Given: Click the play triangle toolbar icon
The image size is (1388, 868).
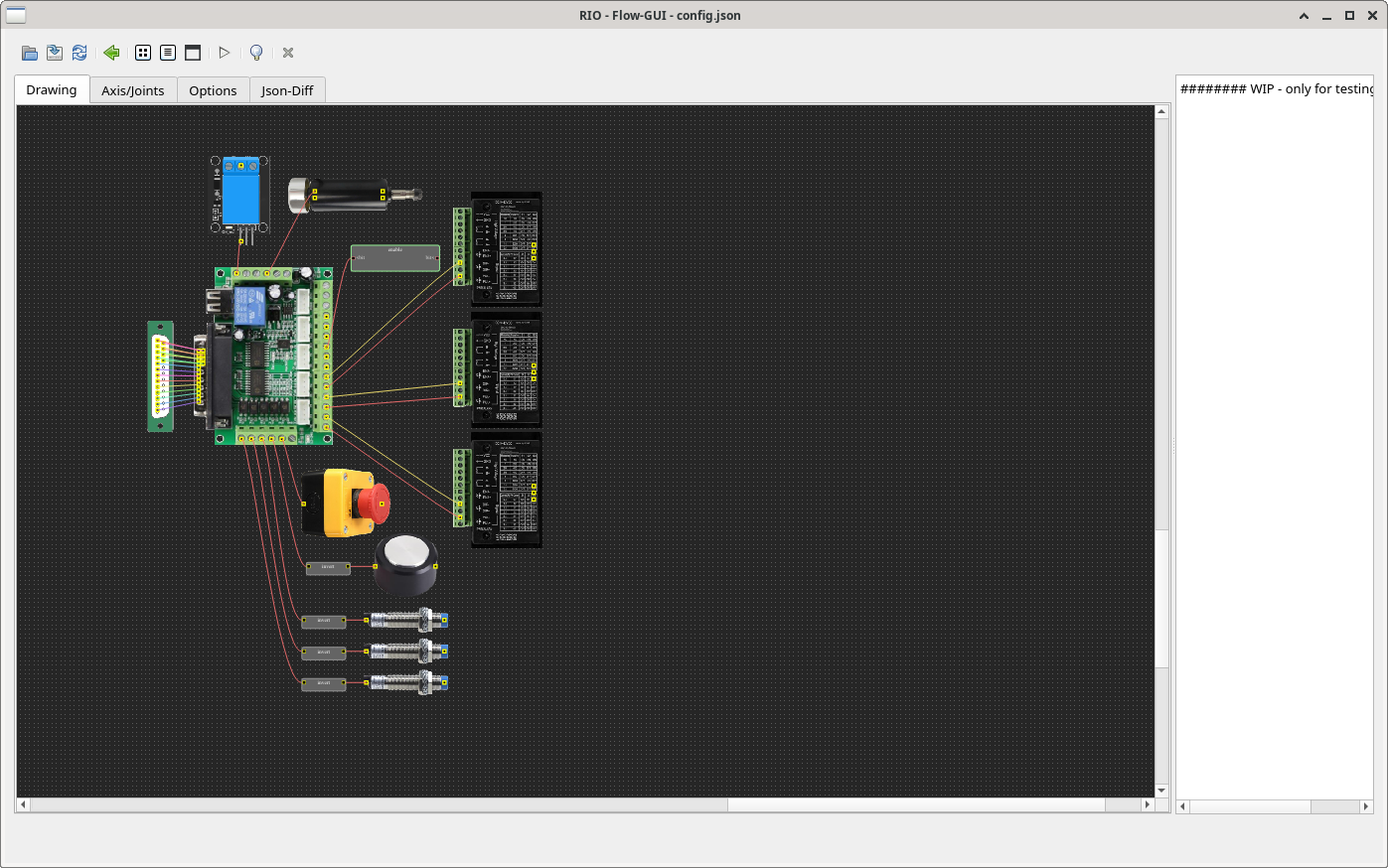Looking at the screenshot, I should click(x=225, y=53).
